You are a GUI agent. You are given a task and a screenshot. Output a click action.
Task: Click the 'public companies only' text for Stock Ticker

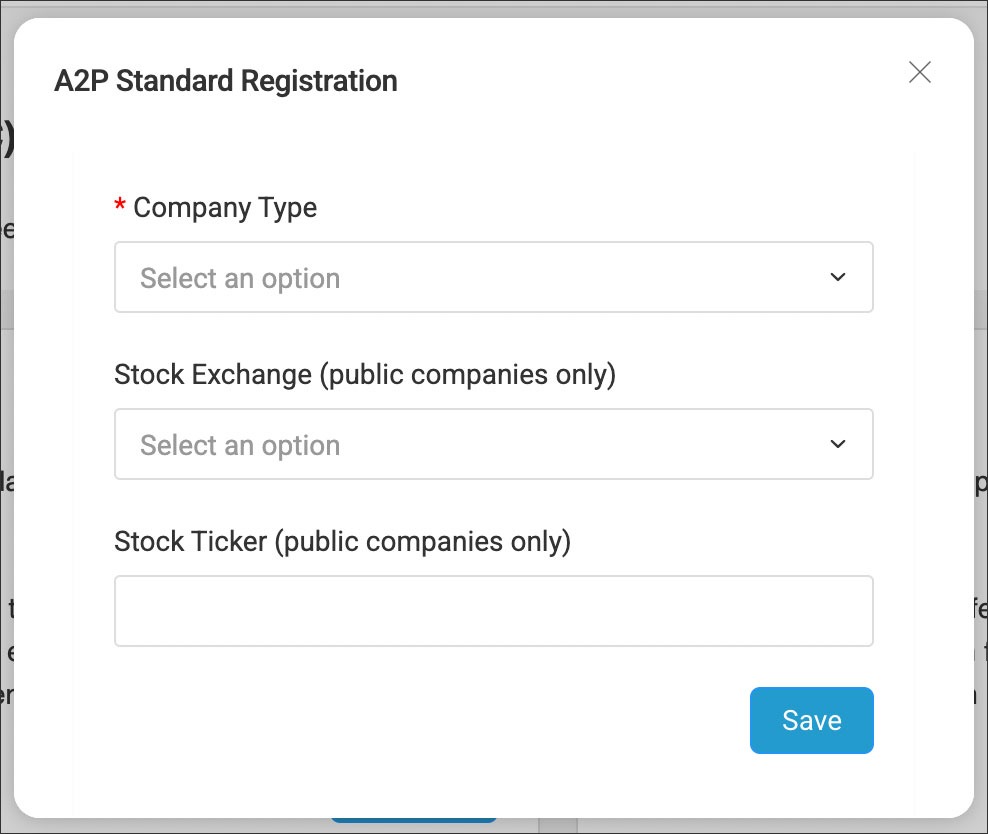pyautogui.click(x=422, y=542)
